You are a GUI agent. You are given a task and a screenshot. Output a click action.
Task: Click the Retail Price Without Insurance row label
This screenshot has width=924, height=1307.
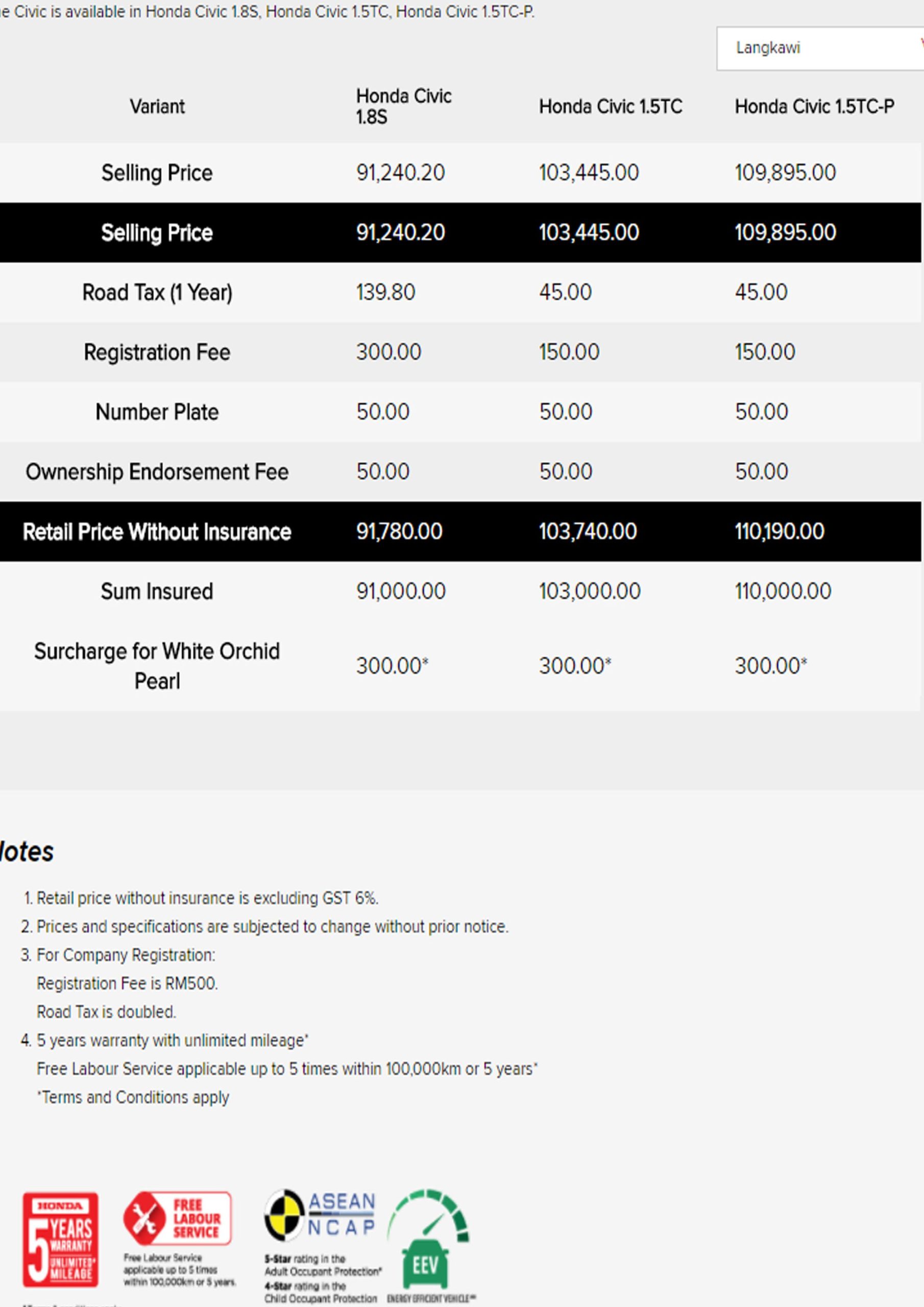click(157, 531)
